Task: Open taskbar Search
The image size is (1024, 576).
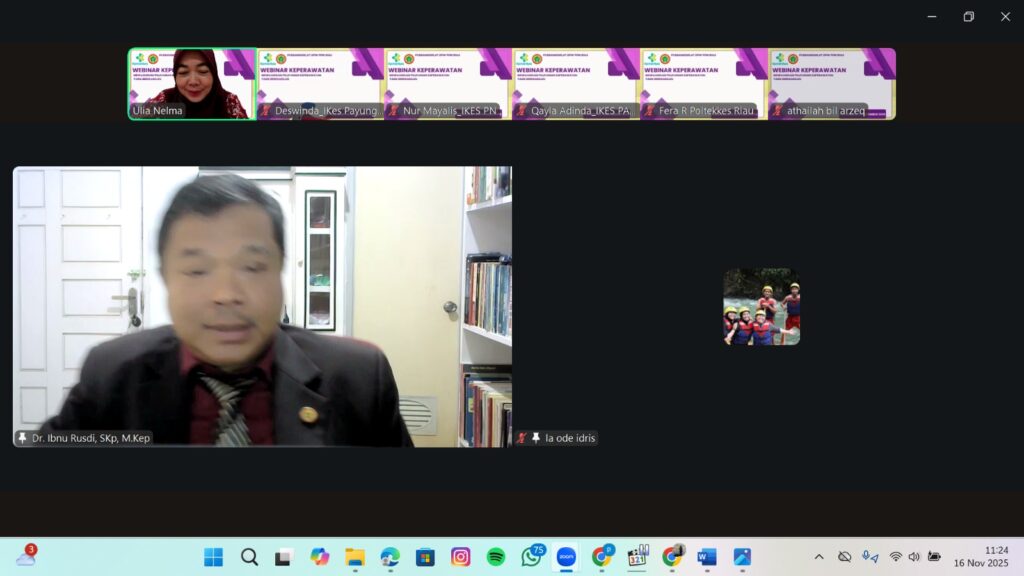Action: (x=249, y=557)
